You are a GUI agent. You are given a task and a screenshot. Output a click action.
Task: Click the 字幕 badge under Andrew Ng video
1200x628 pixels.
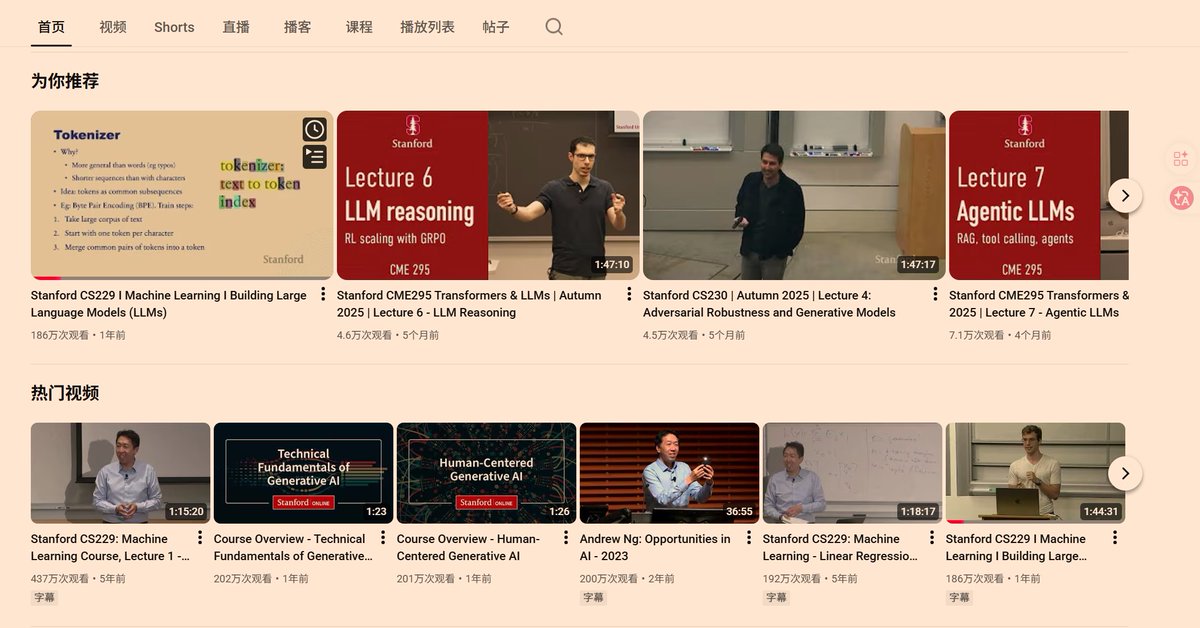coord(593,597)
